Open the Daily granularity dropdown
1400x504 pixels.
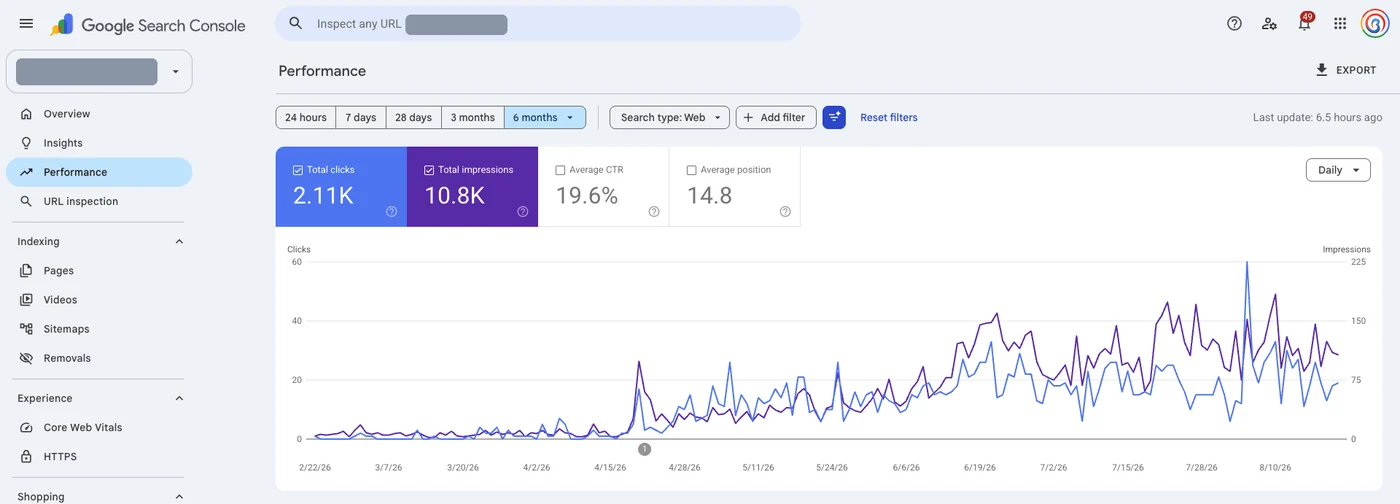click(x=1338, y=170)
